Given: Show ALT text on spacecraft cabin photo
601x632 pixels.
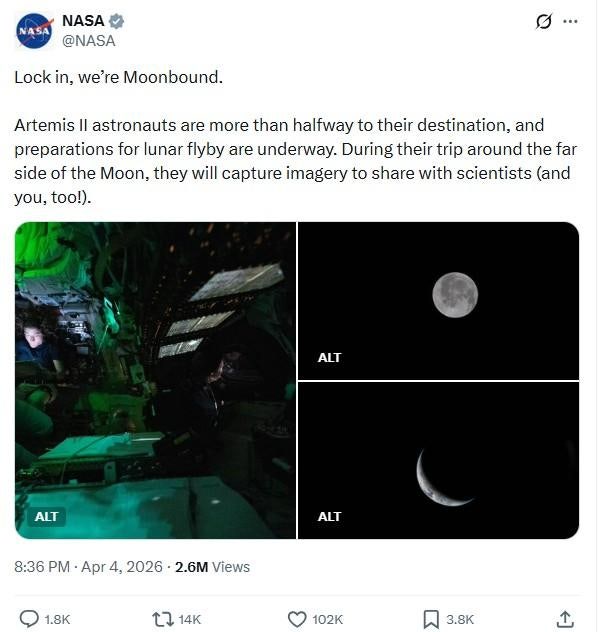Looking at the screenshot, I should pyautogui.click(x=47, y=517).
